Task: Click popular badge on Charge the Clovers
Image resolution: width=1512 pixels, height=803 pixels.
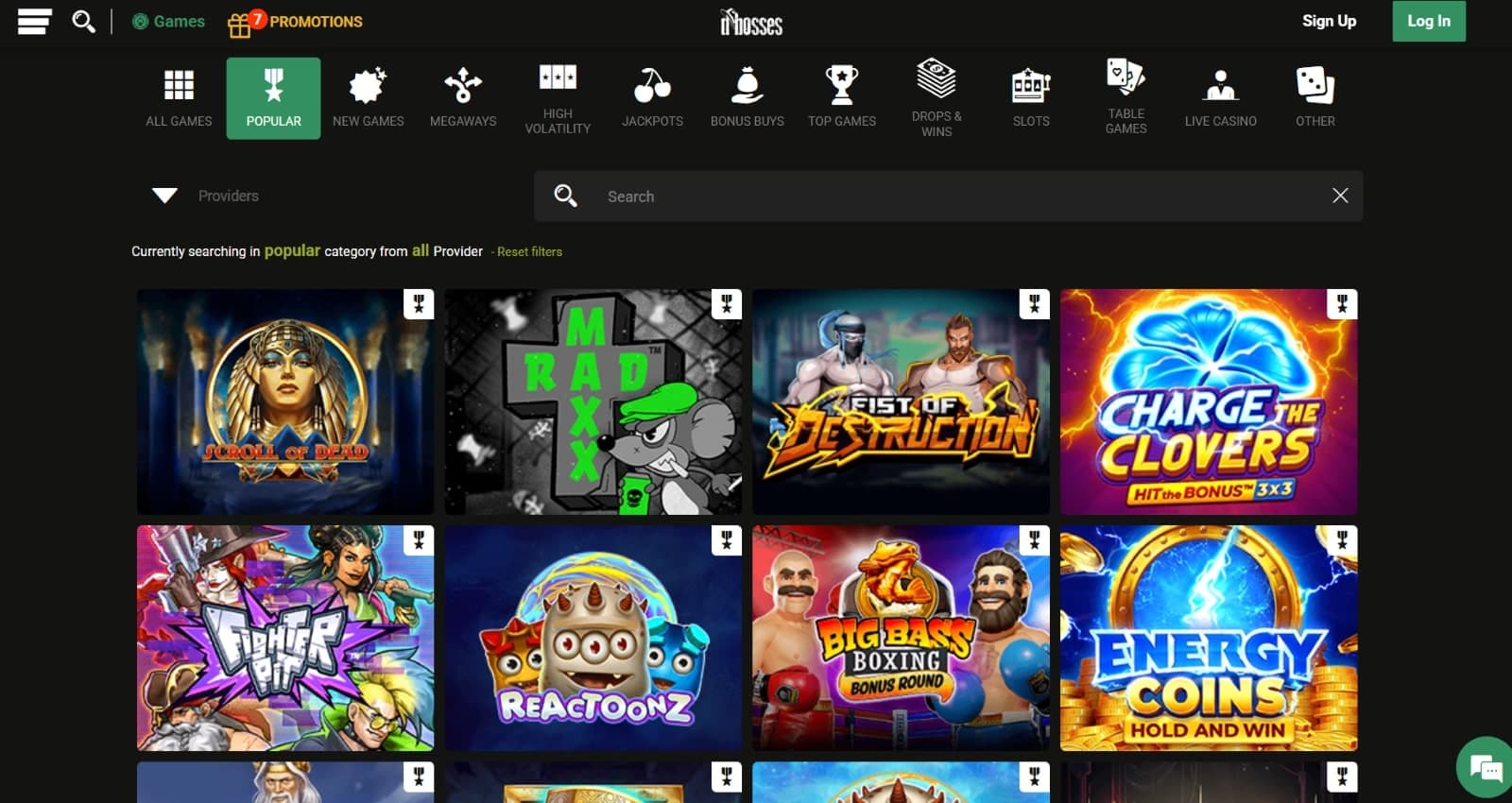Action: point(1343,304)
